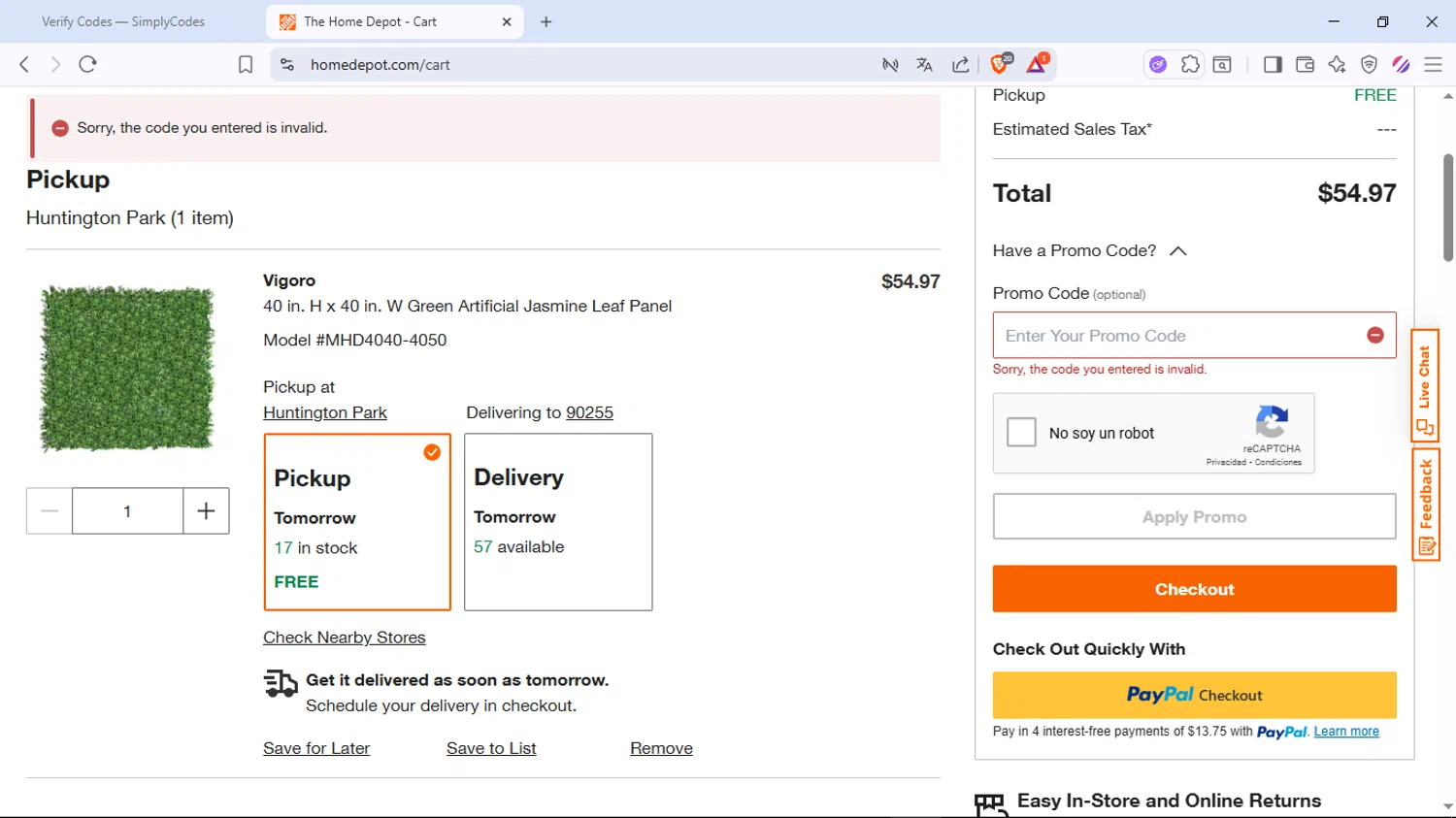Image resolution: width=1456 pixels, height=818 pixels.
Task: Bookmark this page with the bookmark icon
Action: pos(246,65)
